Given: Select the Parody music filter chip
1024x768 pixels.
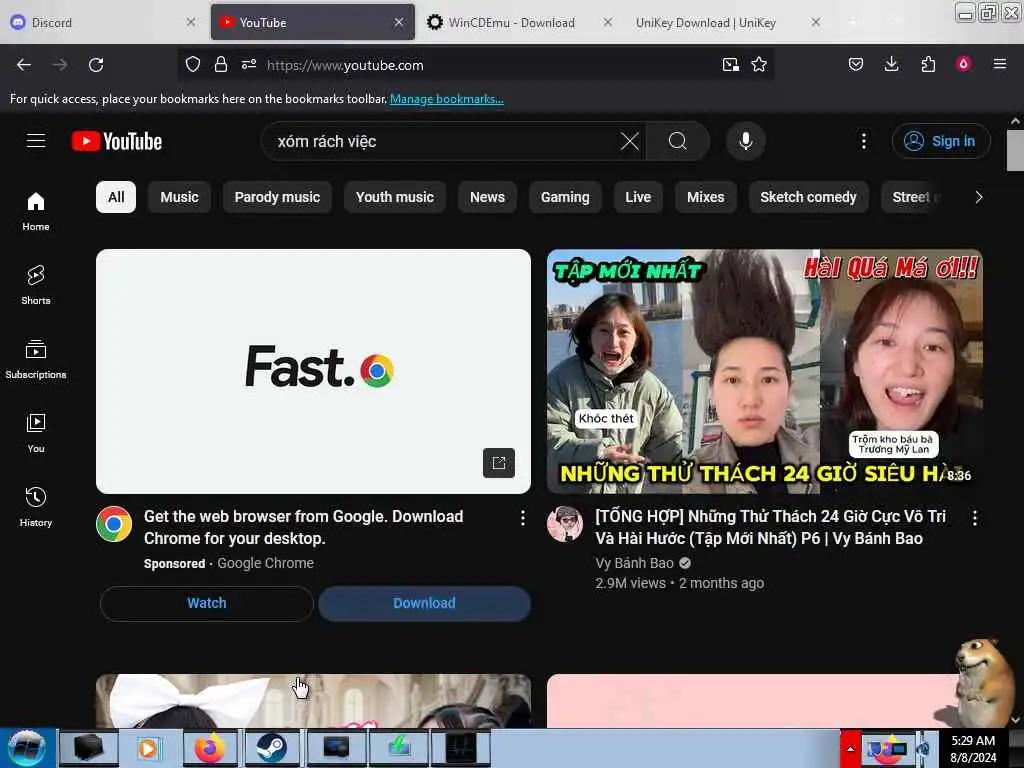Looking at the screenshot, I should coord(278,197).
